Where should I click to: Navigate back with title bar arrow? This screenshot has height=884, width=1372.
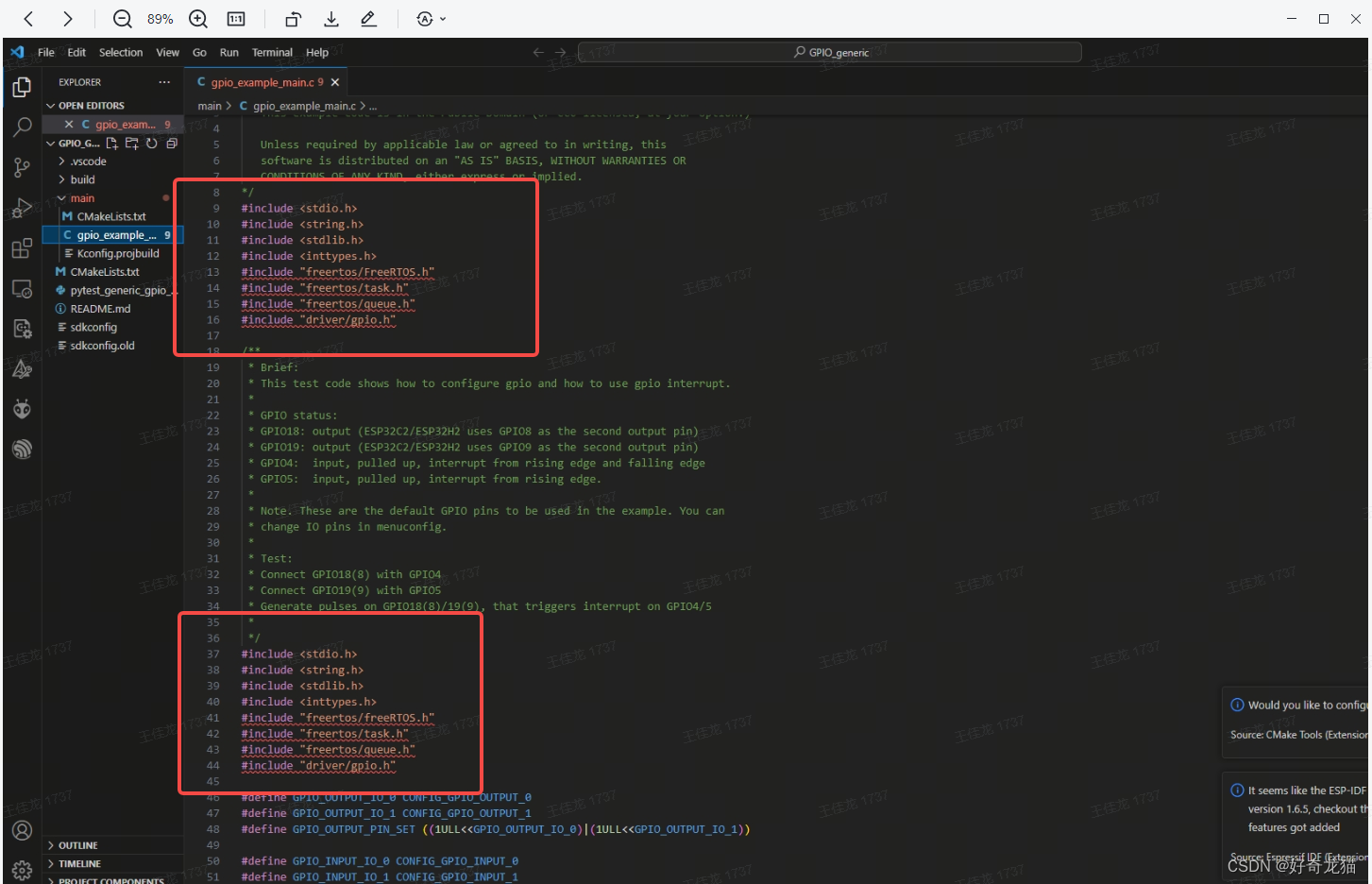coord(538,52)
